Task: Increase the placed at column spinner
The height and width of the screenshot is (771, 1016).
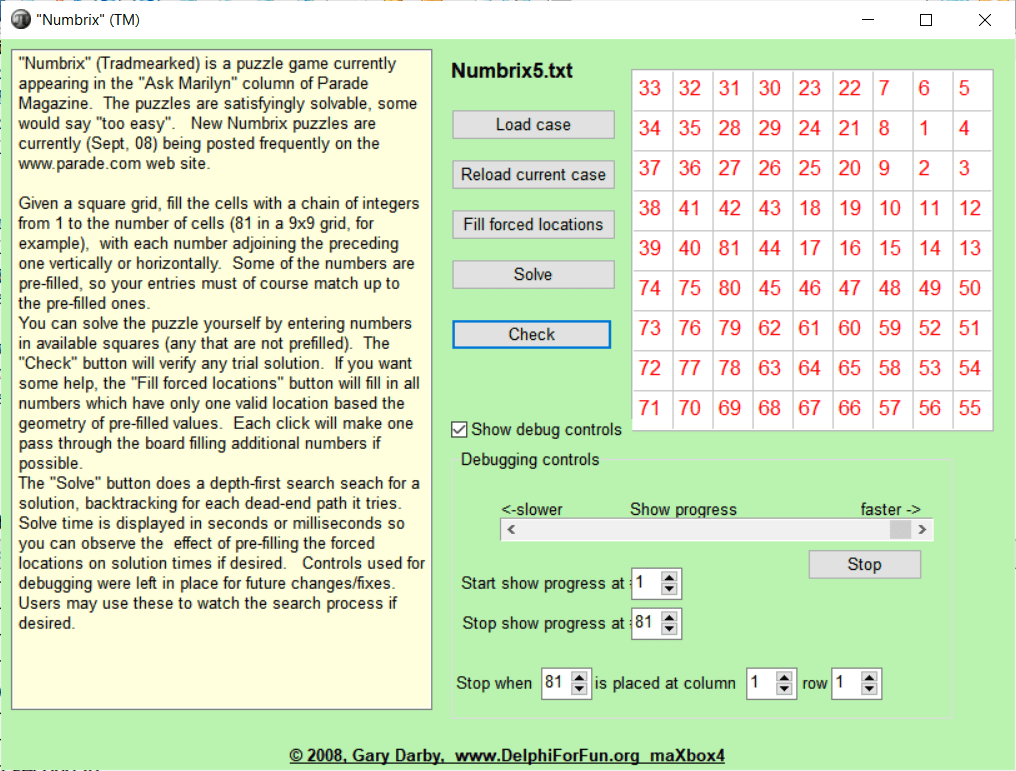Action: [x=786, y=678]
